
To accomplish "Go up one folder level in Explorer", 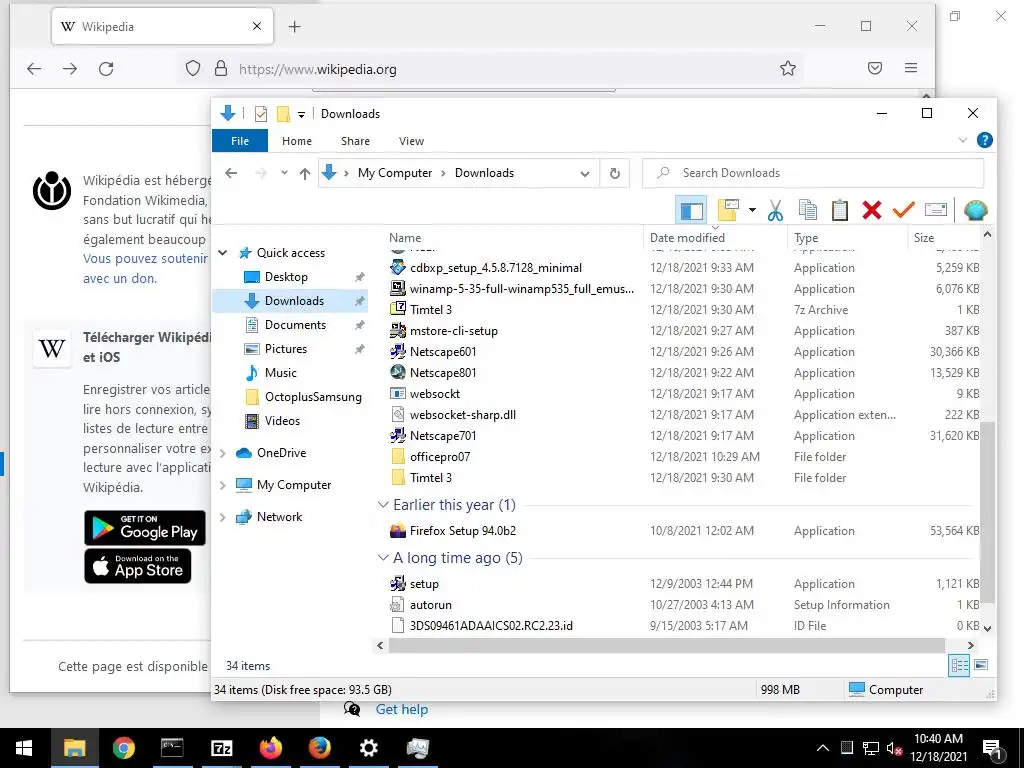I will pos(305,173).
